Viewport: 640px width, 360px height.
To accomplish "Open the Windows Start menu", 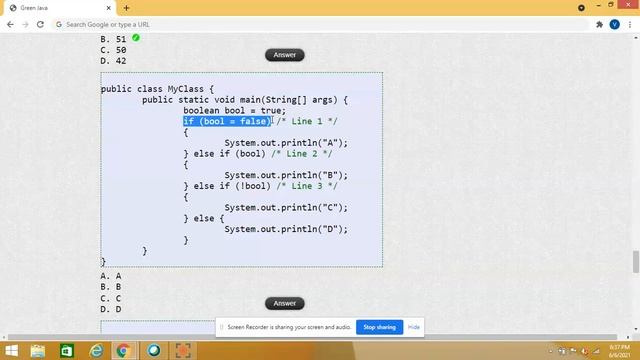I will point(11,351).
